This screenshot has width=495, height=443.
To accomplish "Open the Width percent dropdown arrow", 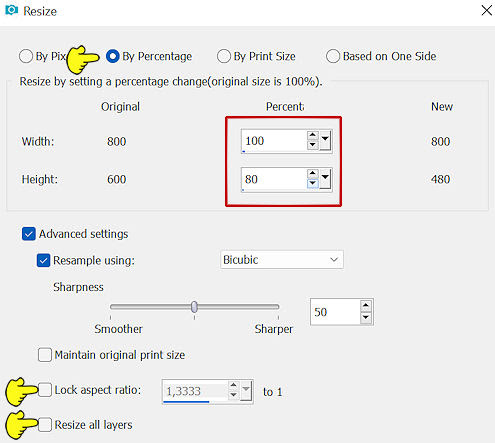I will pos(325,141).
